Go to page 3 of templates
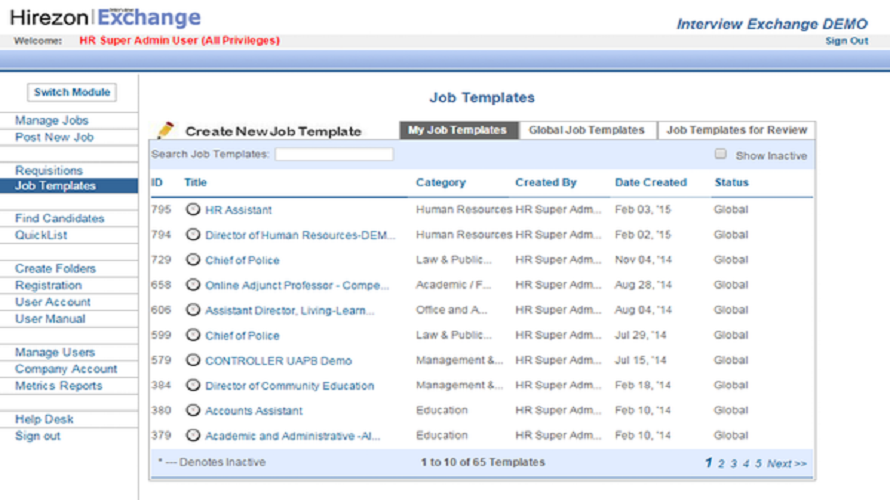Image resolution: width=890 pixels, height=500 pixels. (x=733, y=464)
